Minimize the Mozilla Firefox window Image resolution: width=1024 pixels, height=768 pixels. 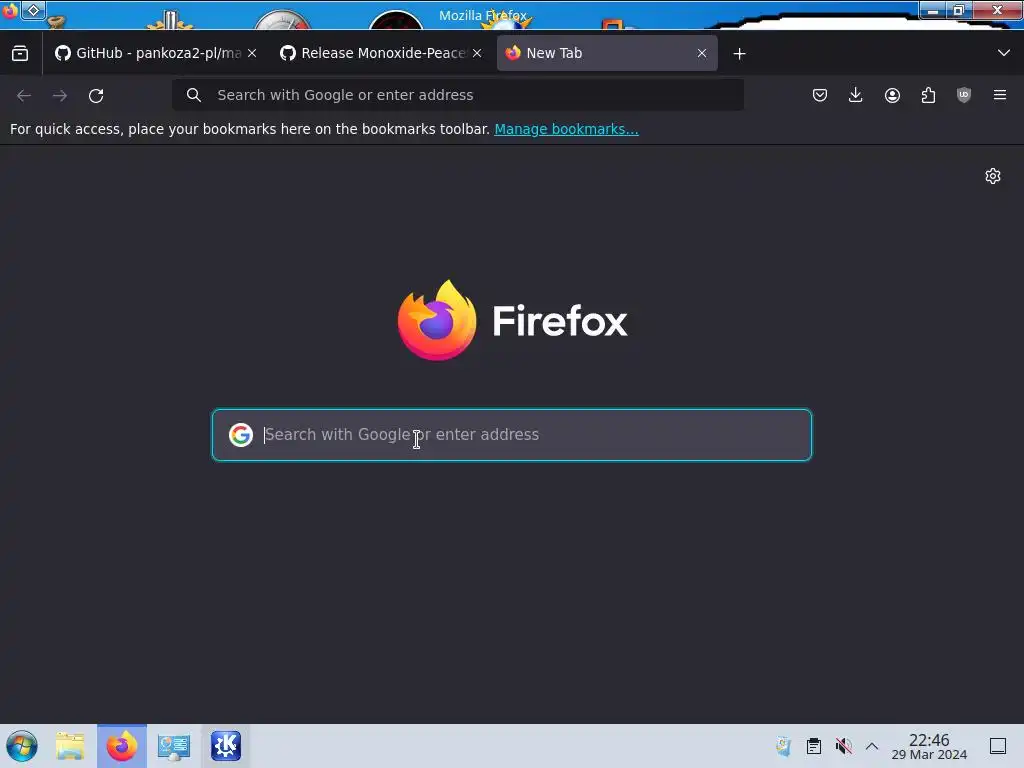click(933, 10)
